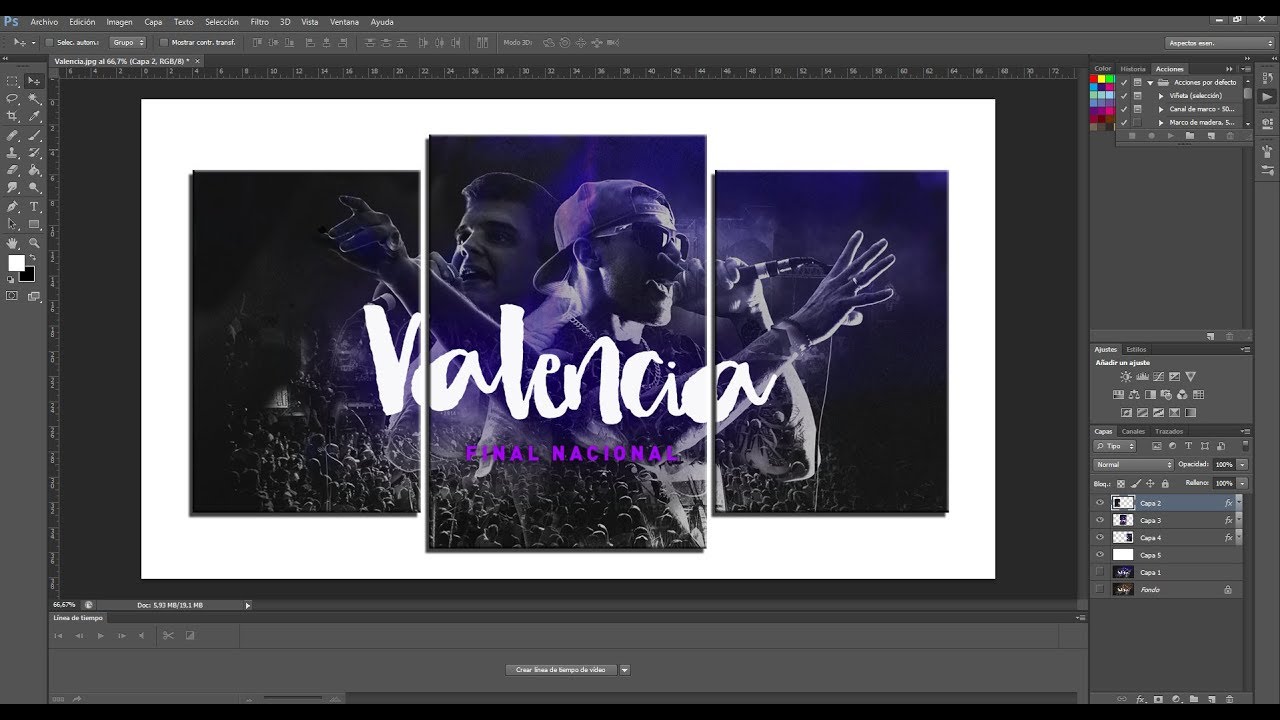Swap foreground and background colors
Image resolution: width=1280 pixels, height=720 pixels.
click(x=32, y=257)
